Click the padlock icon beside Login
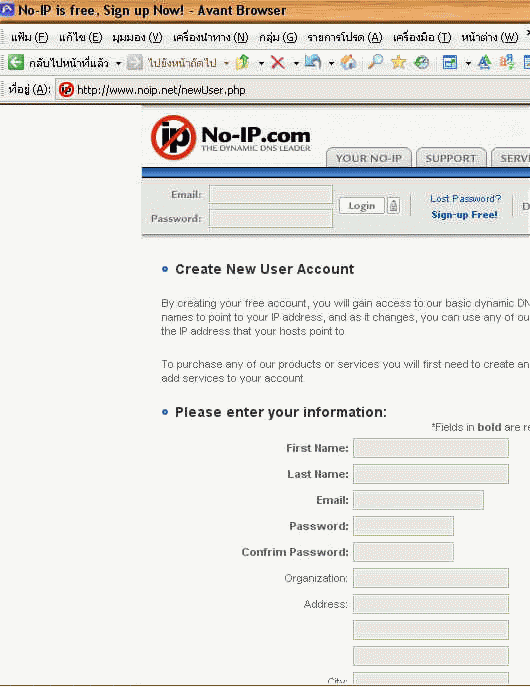The height and width of the screenshot is (687, 530). (x=393, y=205)
